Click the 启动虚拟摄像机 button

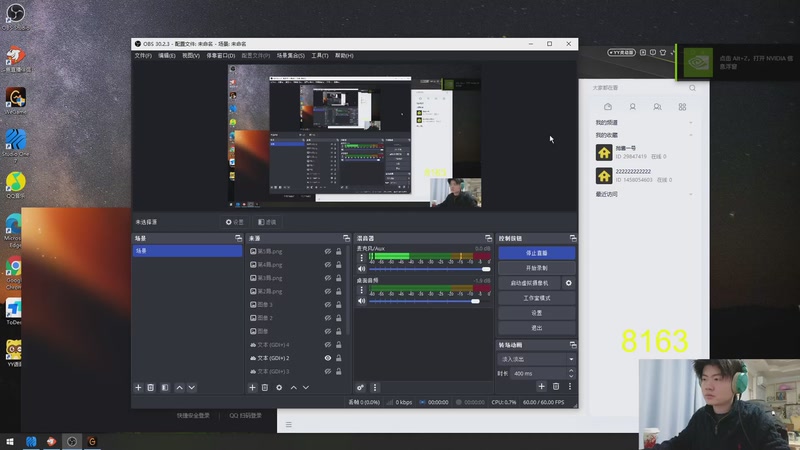(530, 283)
